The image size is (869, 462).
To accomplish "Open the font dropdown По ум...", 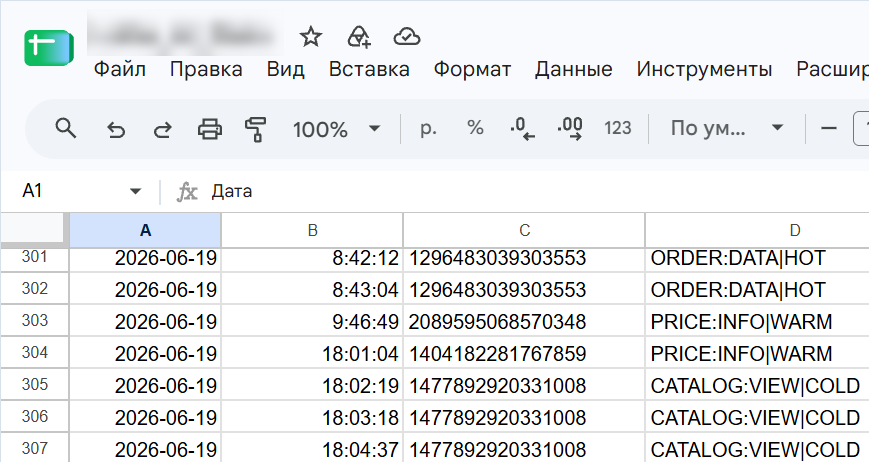I will [x=727, y=129].
